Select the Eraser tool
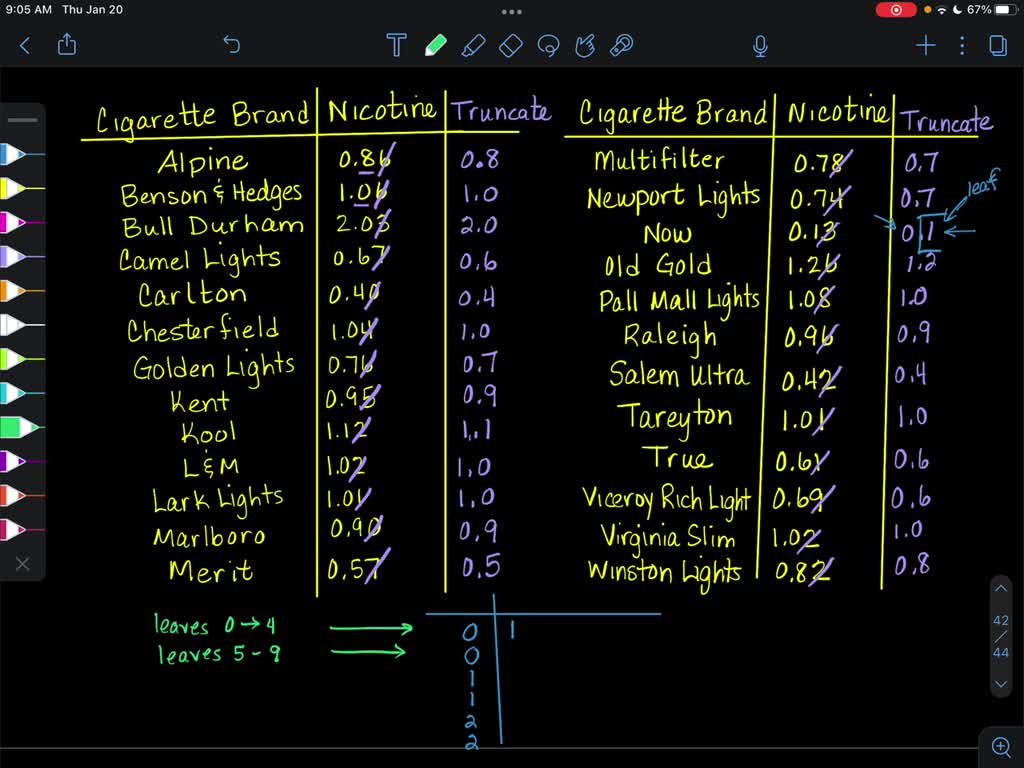This screenshot has width=1024, height=768. tap(511, 45)
